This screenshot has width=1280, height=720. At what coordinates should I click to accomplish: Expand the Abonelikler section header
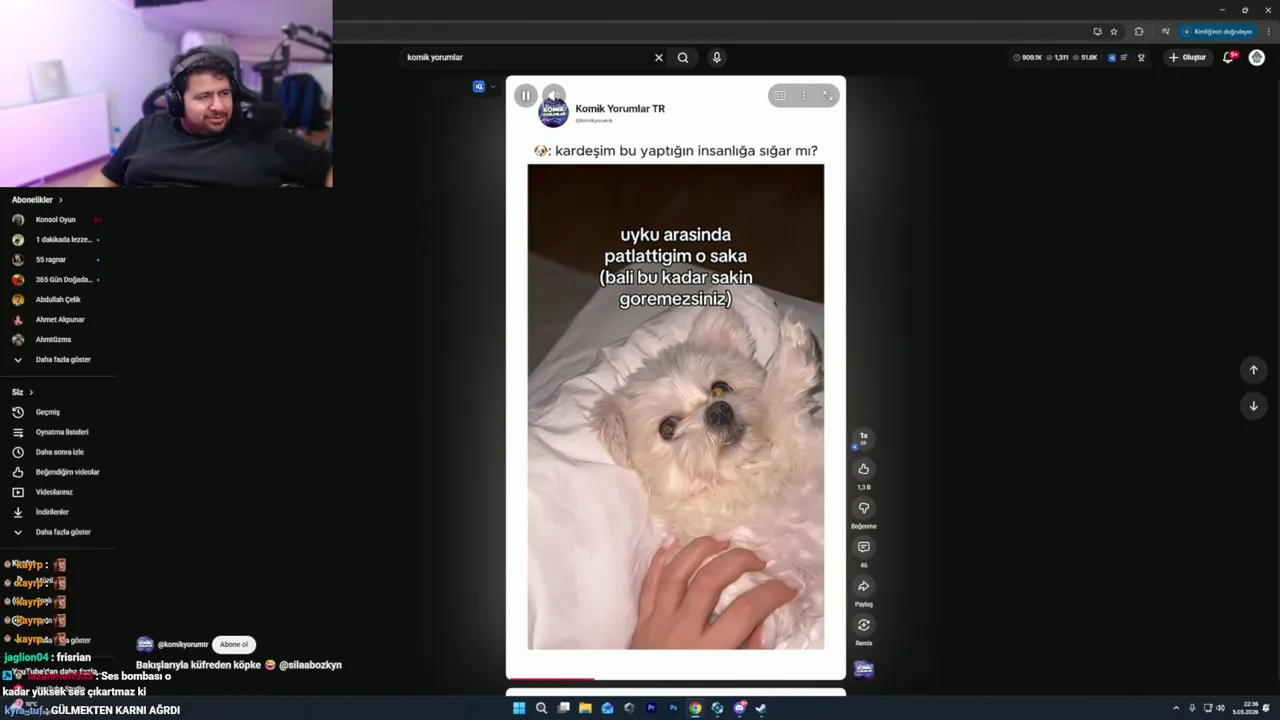point(37,200)
